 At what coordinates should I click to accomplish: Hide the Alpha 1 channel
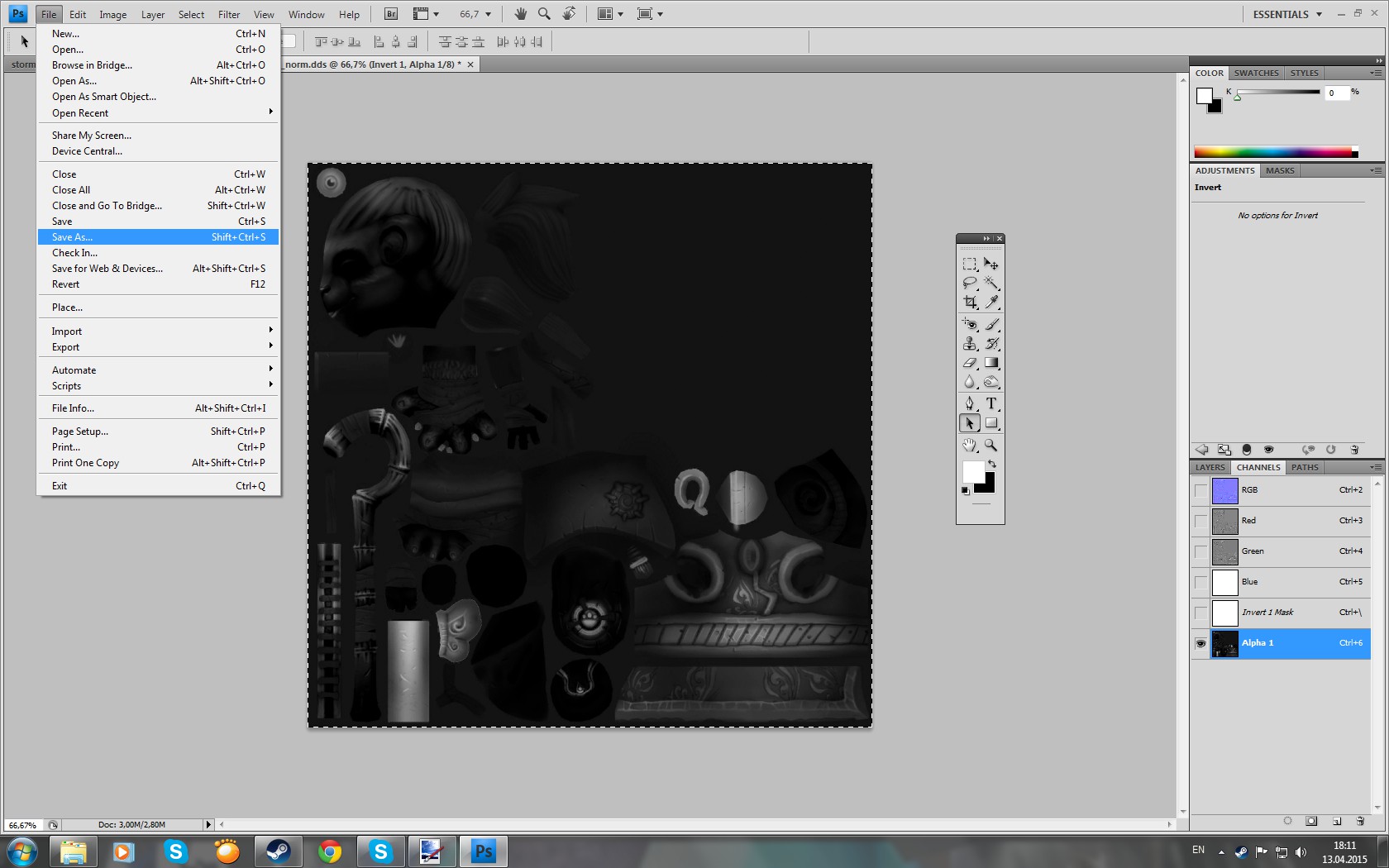click(1200, 643)
